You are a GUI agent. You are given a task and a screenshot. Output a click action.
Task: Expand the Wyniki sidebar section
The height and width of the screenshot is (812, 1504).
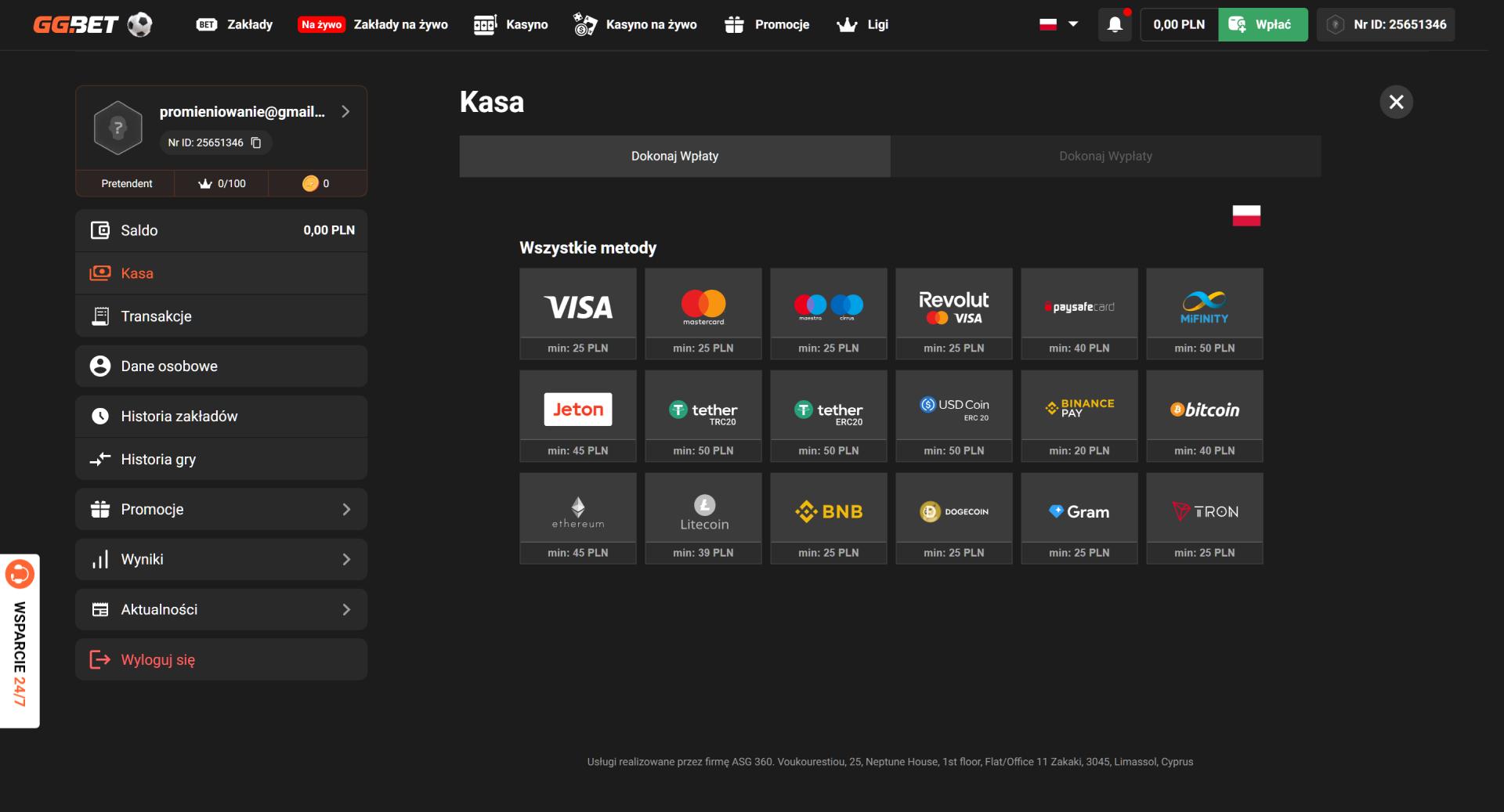[x=222, y=559]
